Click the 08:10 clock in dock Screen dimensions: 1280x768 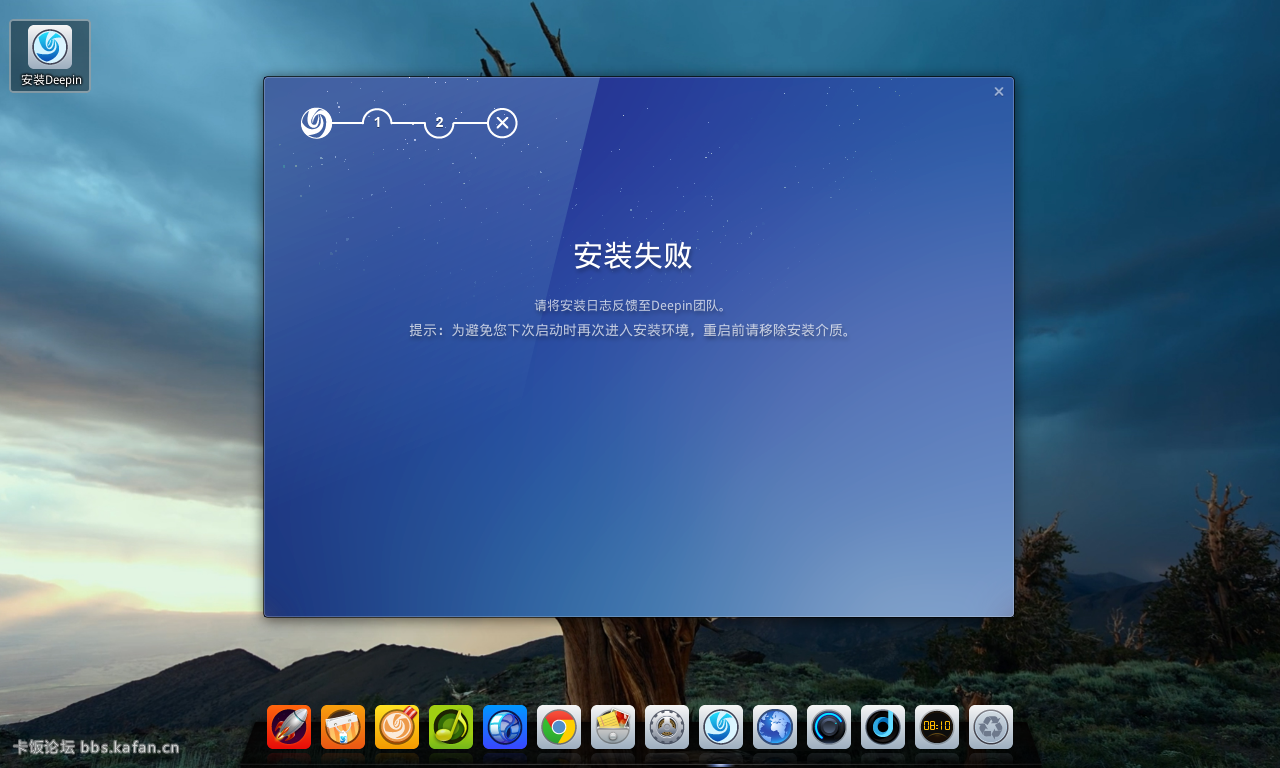937,727
